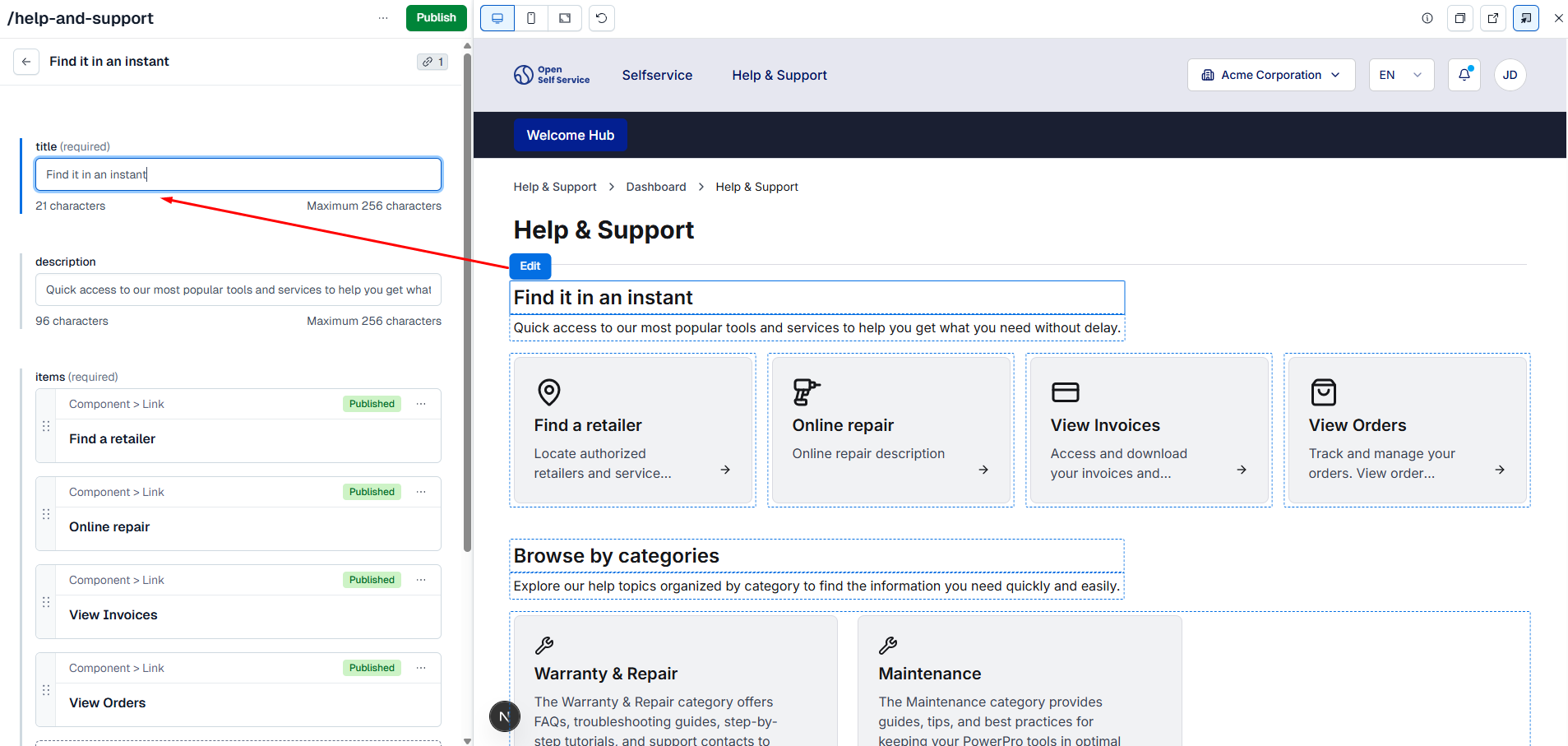
Task: Click the description input field
Action: pos(238,290)
